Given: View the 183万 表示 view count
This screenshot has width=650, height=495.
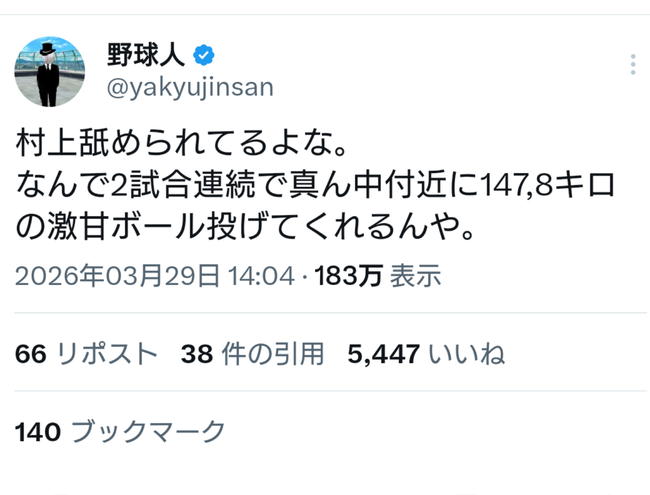Looking at the screenshot, I should coord(377,275).
